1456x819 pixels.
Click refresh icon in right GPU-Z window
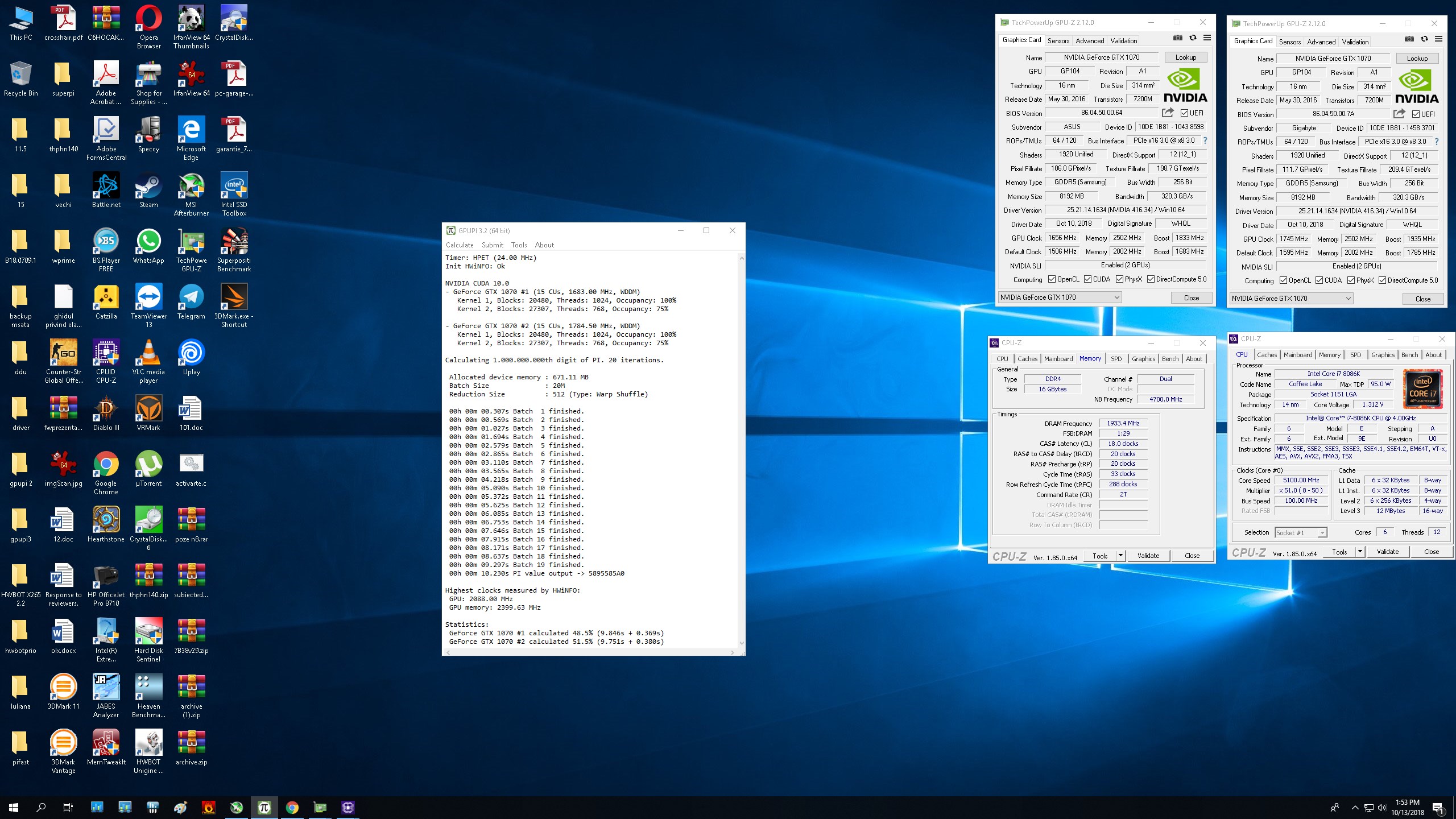click(x=1424, y=39)
